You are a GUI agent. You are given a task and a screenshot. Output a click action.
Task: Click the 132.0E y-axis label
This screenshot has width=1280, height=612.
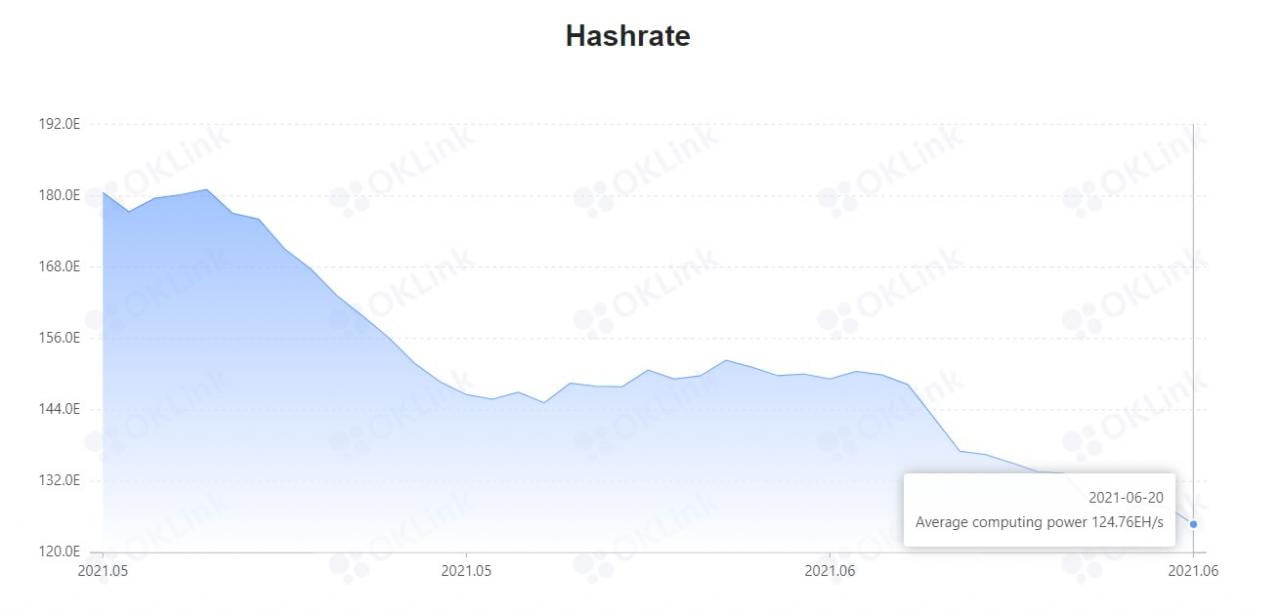coord(59,480)
